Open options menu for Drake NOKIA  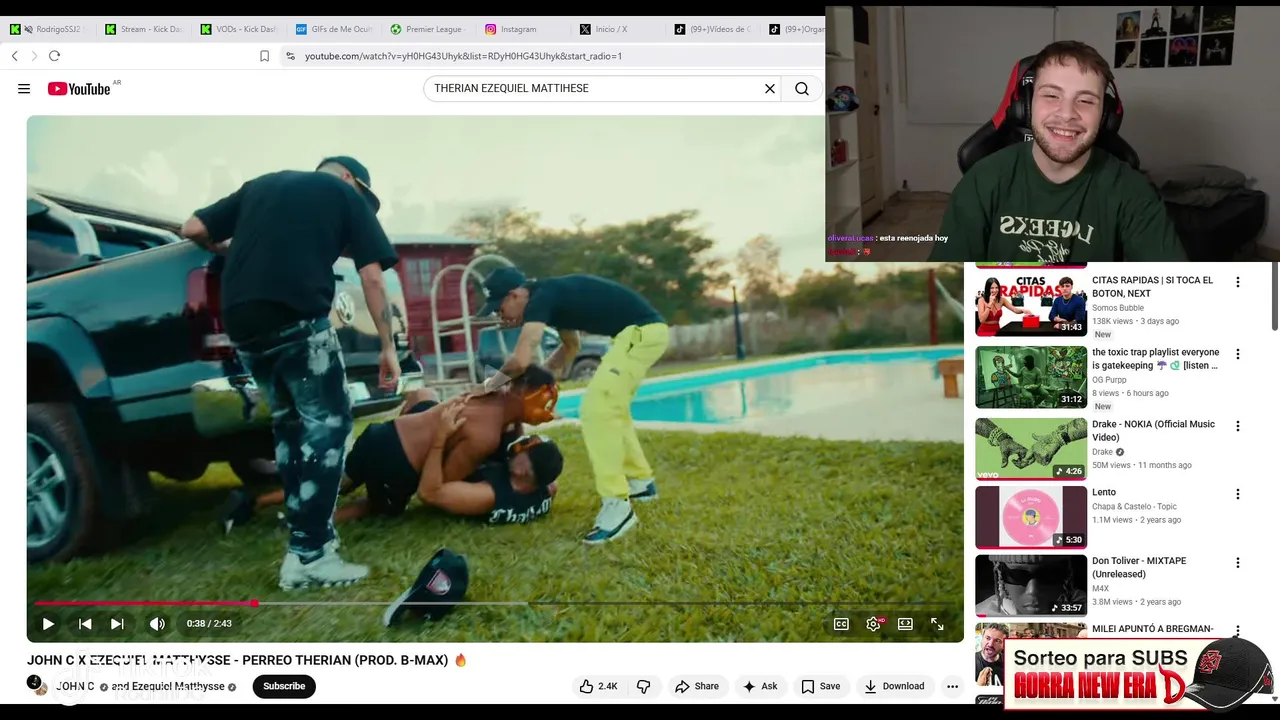(1237, 426)
